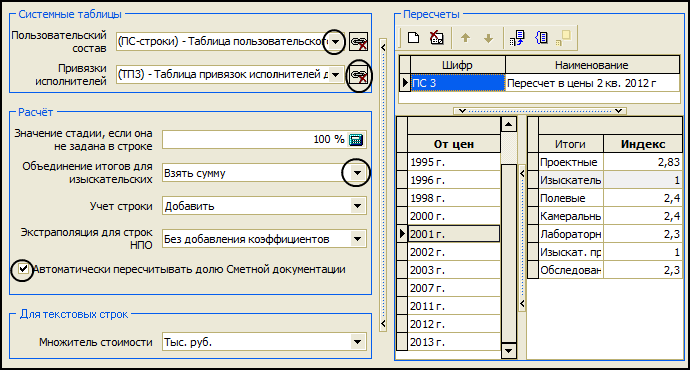Screen dimensions: 690x370
Task: Clear the link for Пользовательский состав table
Action: [x=358, y=42]
